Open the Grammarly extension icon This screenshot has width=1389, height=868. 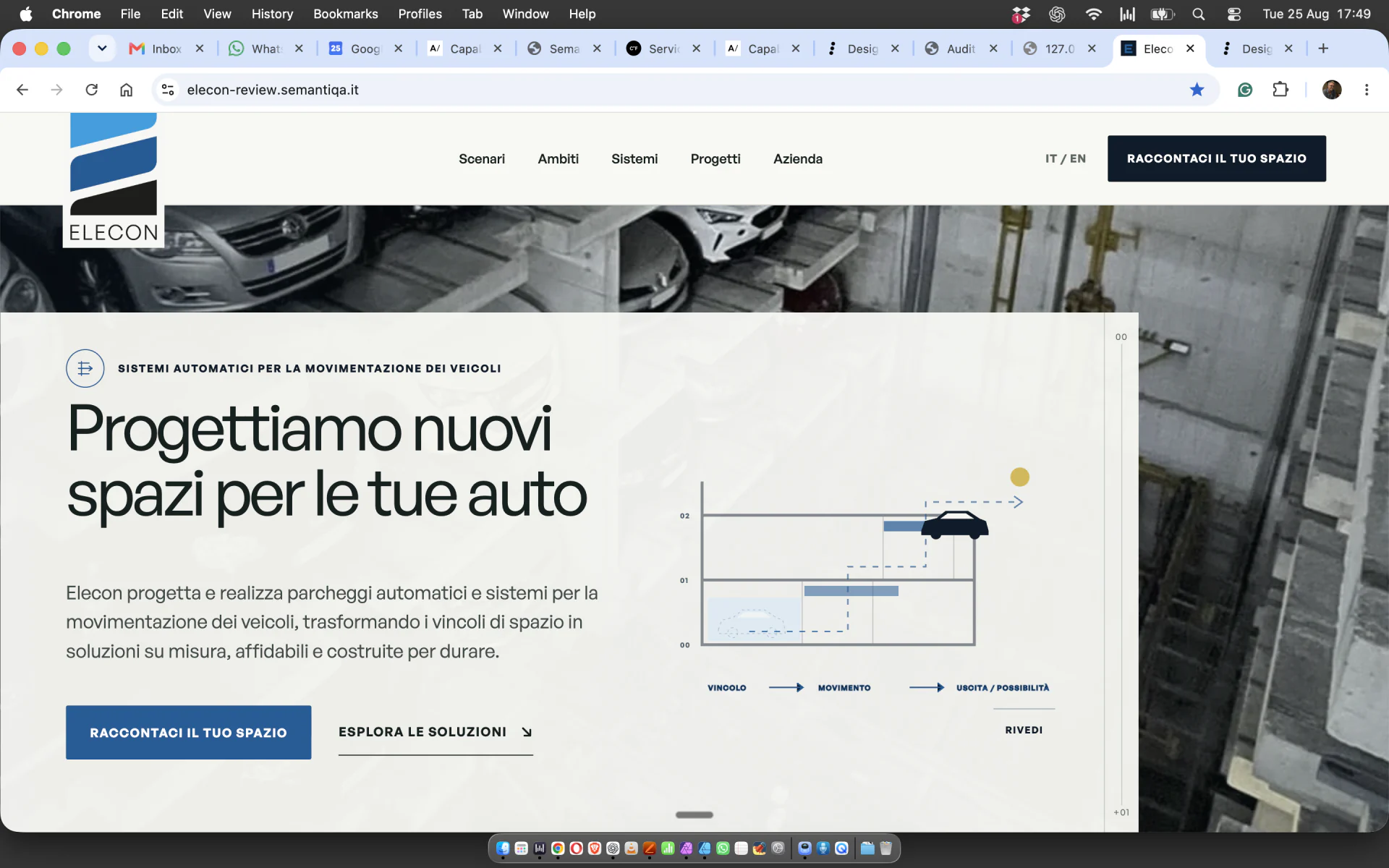tap(1245, 90)
